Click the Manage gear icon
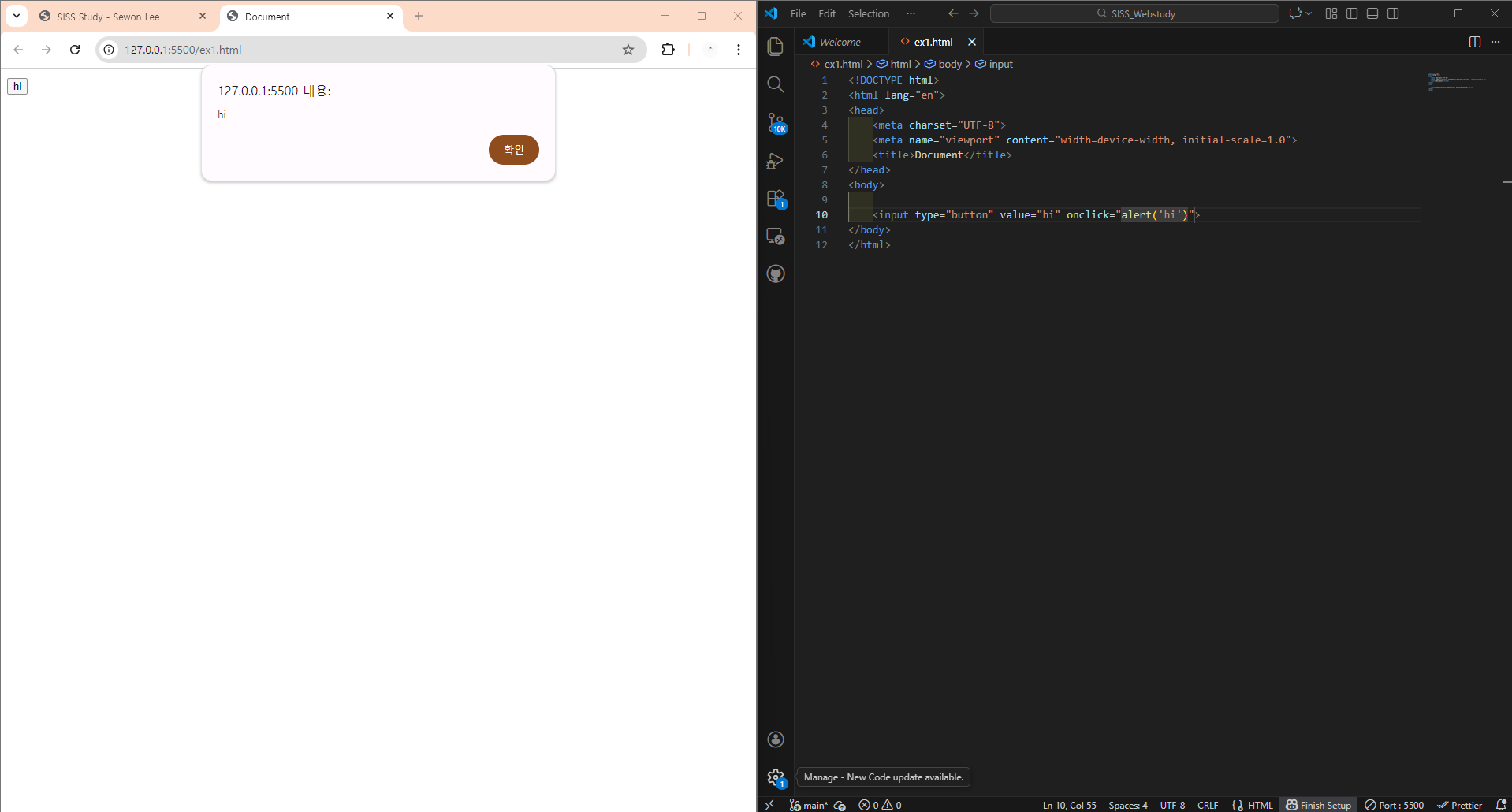The height and width of the screenshot is (812, 1512). pyautogui.click(x=776, y=777)
